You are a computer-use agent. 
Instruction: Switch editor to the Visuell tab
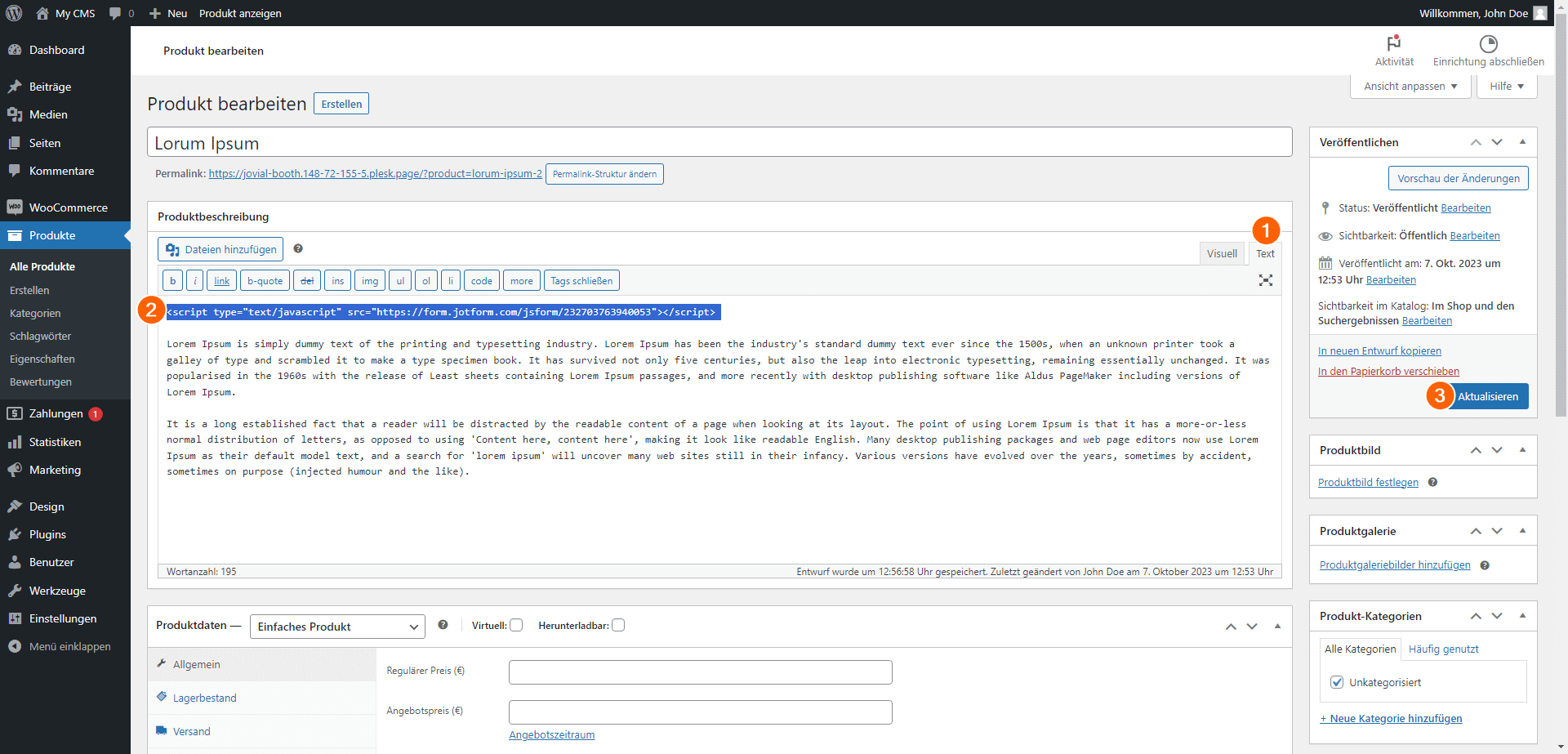tap(1222, 253)
